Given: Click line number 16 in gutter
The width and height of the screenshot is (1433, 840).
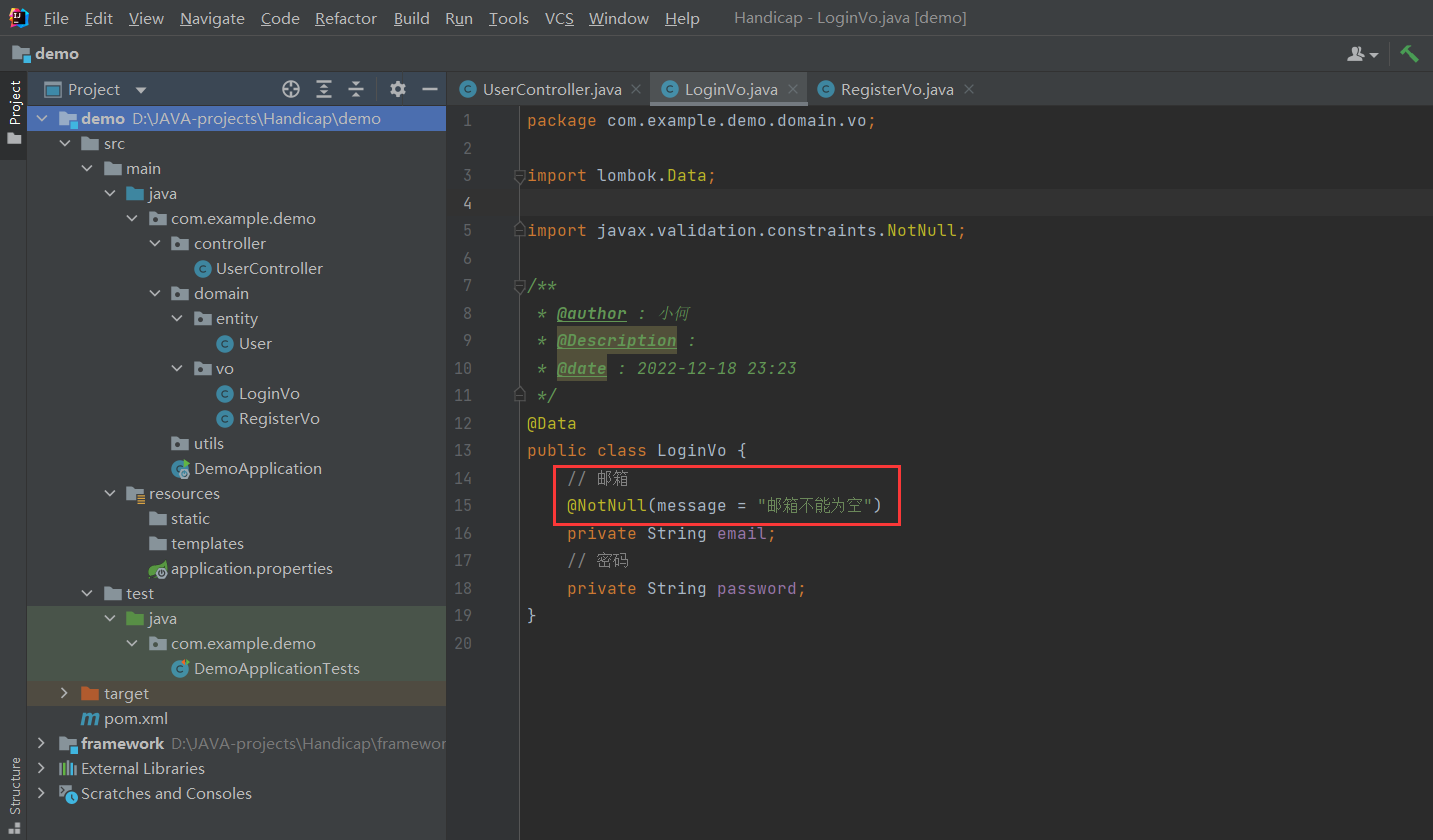Looking at the screenshot, I should 462,533.
